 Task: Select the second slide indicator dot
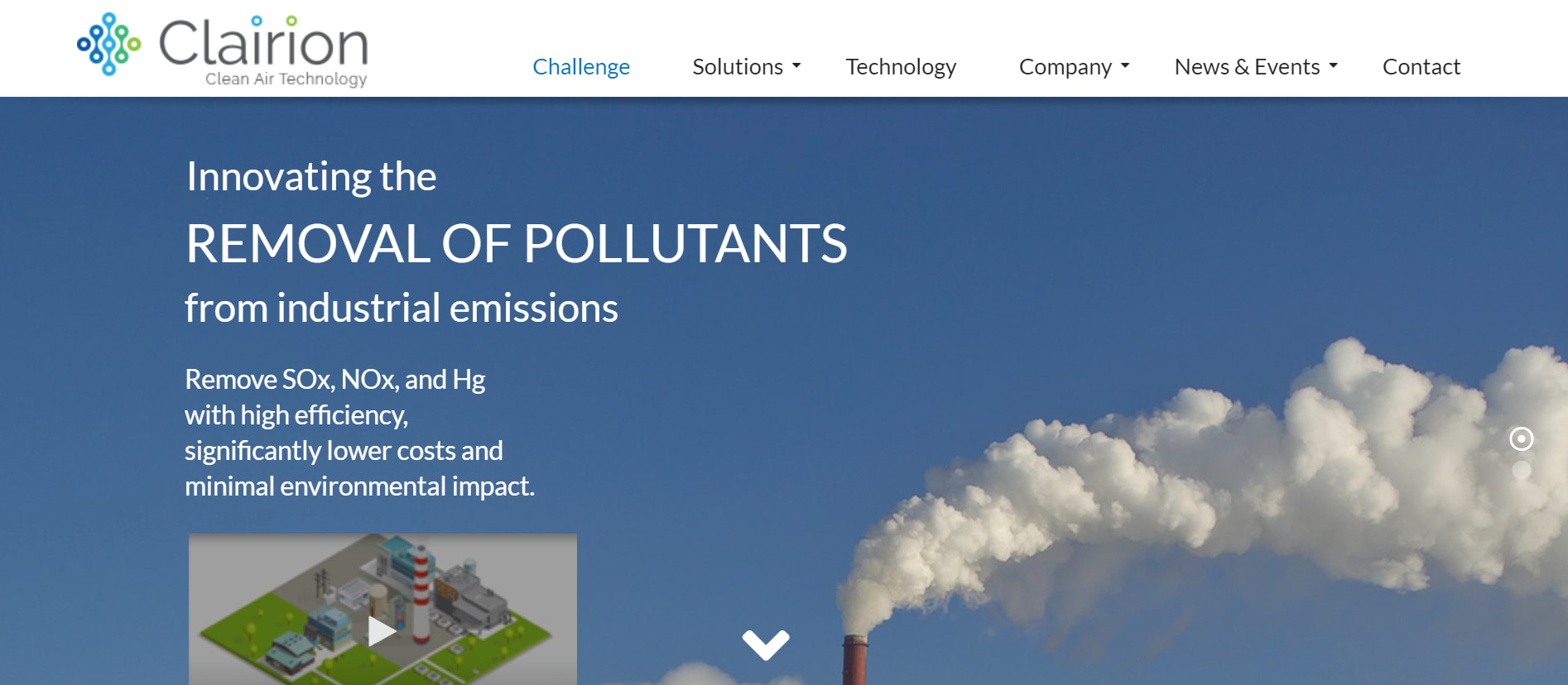pyautogui.click(x=1522, y=470)
